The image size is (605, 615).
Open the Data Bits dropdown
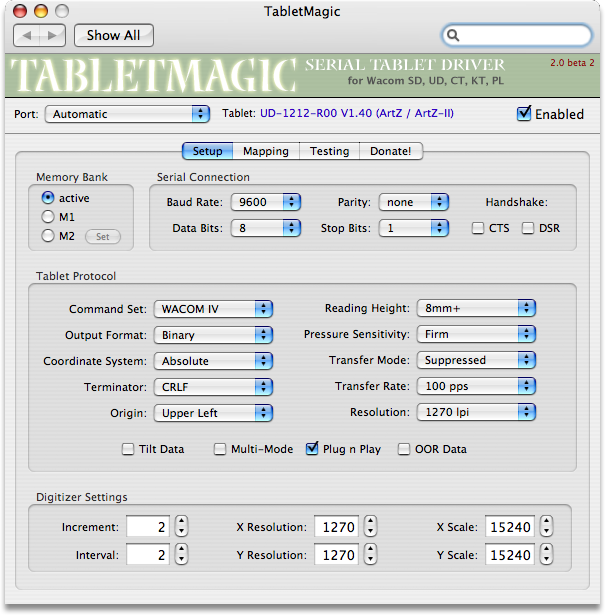click(x=265, y=228)
